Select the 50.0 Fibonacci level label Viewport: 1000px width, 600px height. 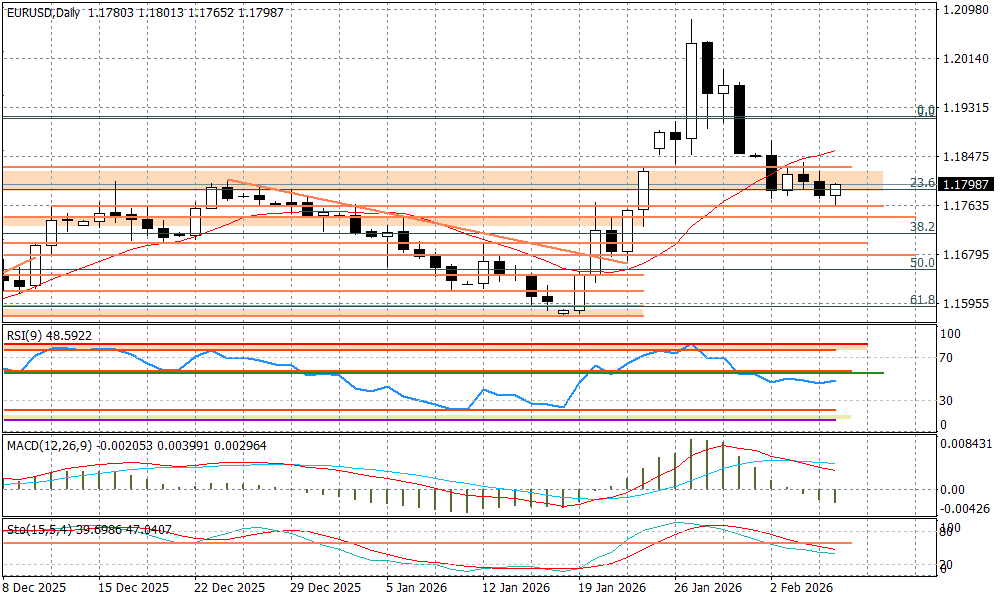(x=922, y=262)
